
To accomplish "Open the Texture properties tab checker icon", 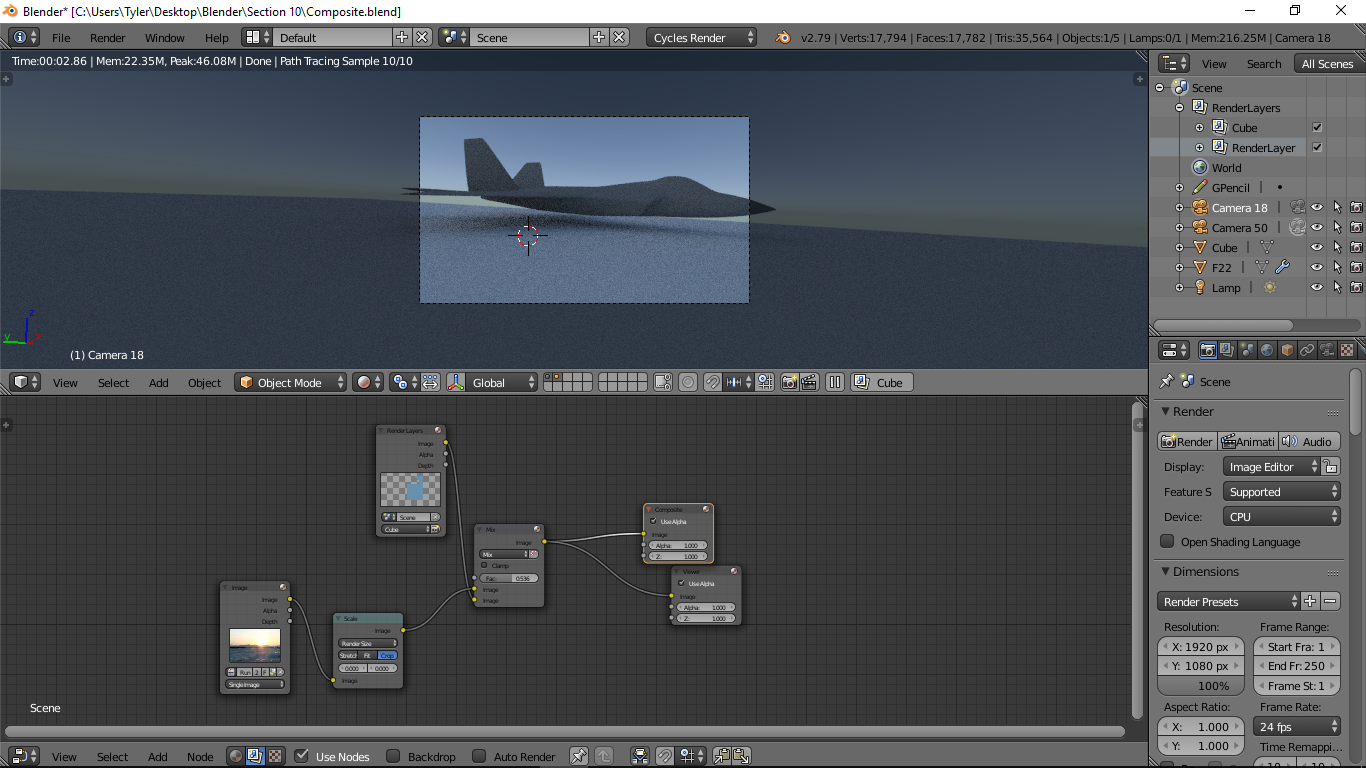I will [x=1347, y=350].
